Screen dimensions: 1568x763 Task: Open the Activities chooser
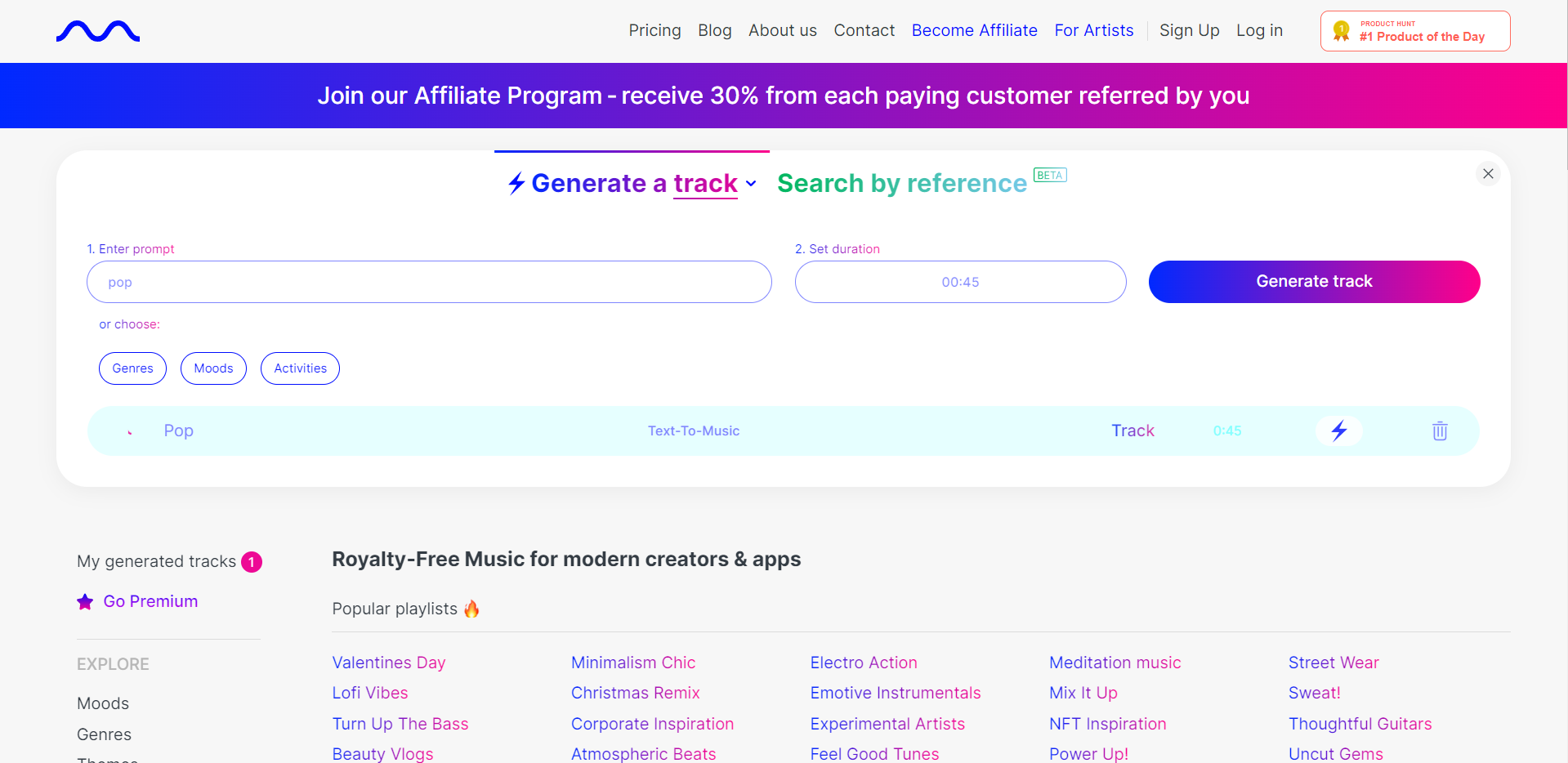pos(300,368)
